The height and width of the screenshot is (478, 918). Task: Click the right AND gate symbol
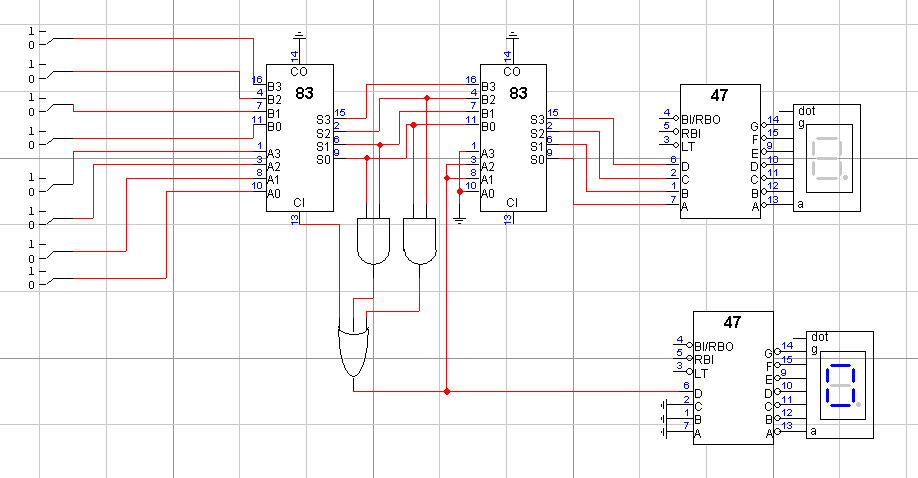pyautogui.click(x=419, y=241)
